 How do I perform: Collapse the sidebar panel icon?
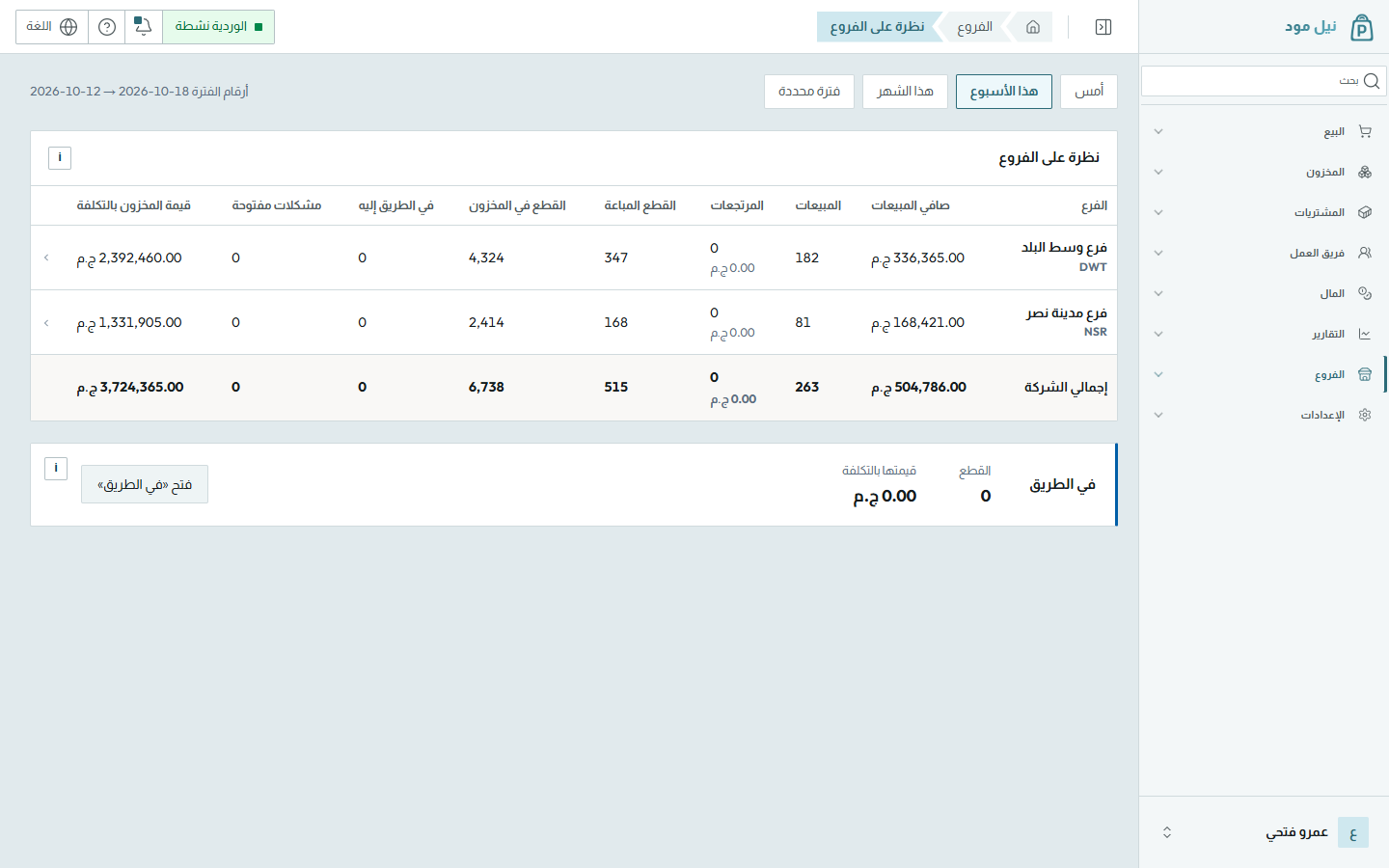click(x=1103, y=27)
